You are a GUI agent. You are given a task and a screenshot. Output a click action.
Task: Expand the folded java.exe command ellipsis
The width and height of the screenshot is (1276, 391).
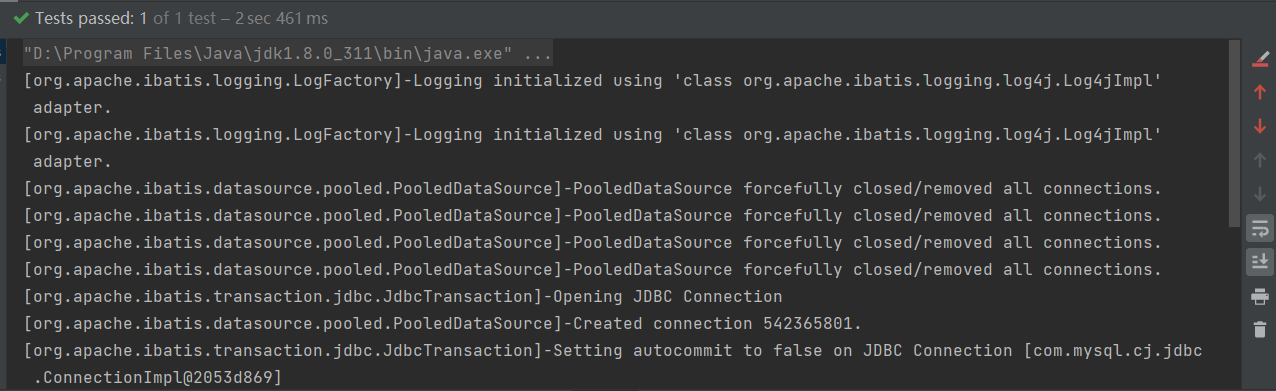point(538,53)
